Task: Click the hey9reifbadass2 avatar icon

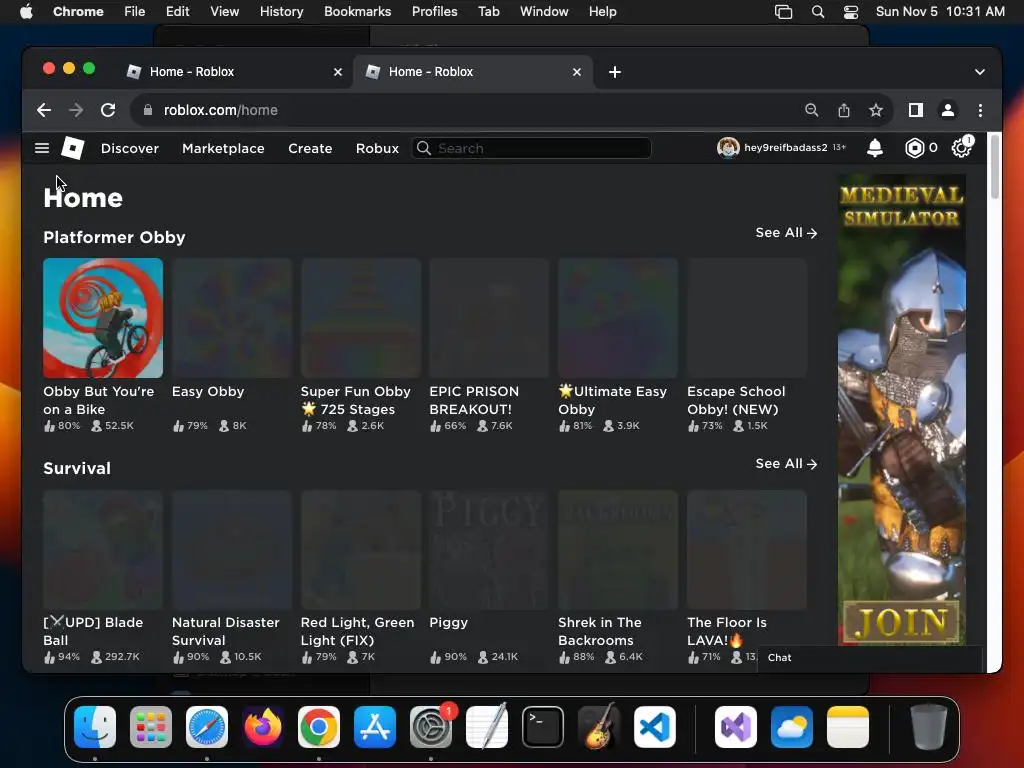Action: pos(728,148)
